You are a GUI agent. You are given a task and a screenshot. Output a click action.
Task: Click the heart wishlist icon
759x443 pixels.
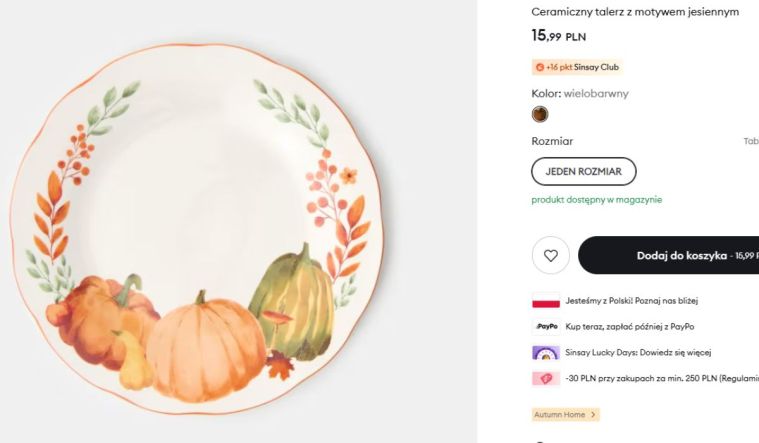(550, 255)
